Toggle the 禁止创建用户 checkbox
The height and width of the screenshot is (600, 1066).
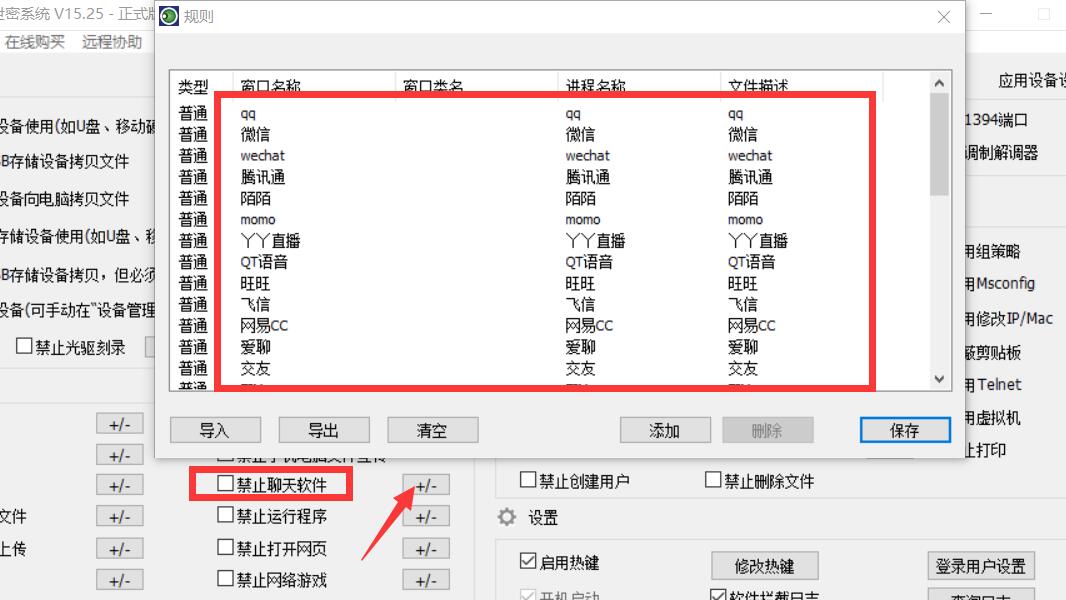[528, 480]
